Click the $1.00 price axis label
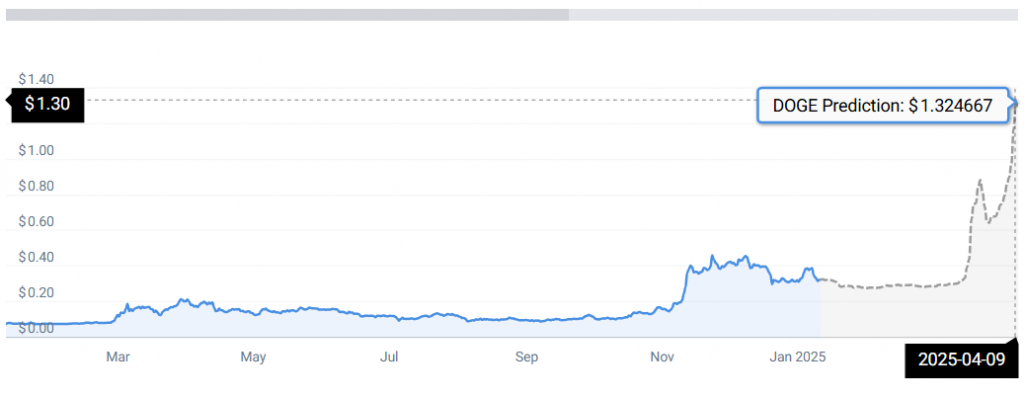The height and width of the screenshot is (397, 1024). tap(35, 151)
